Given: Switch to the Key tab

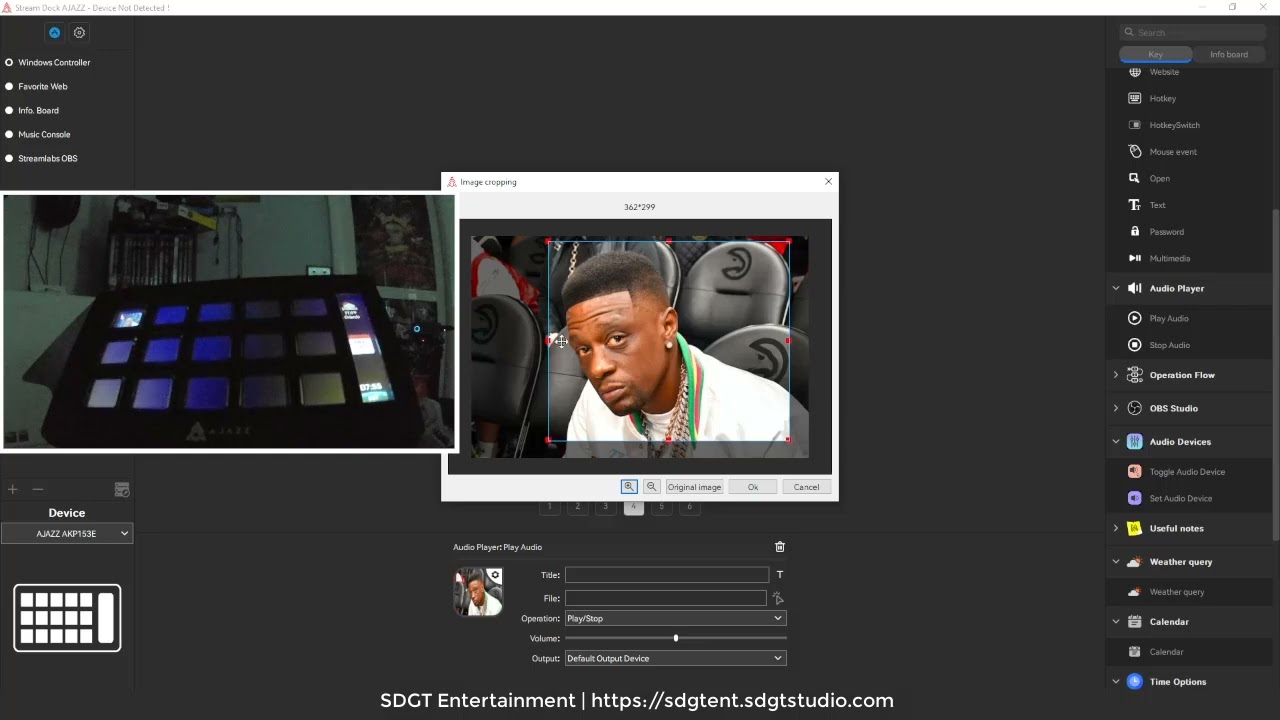Looking at the screenshot, I should (x=1155, y=54).
